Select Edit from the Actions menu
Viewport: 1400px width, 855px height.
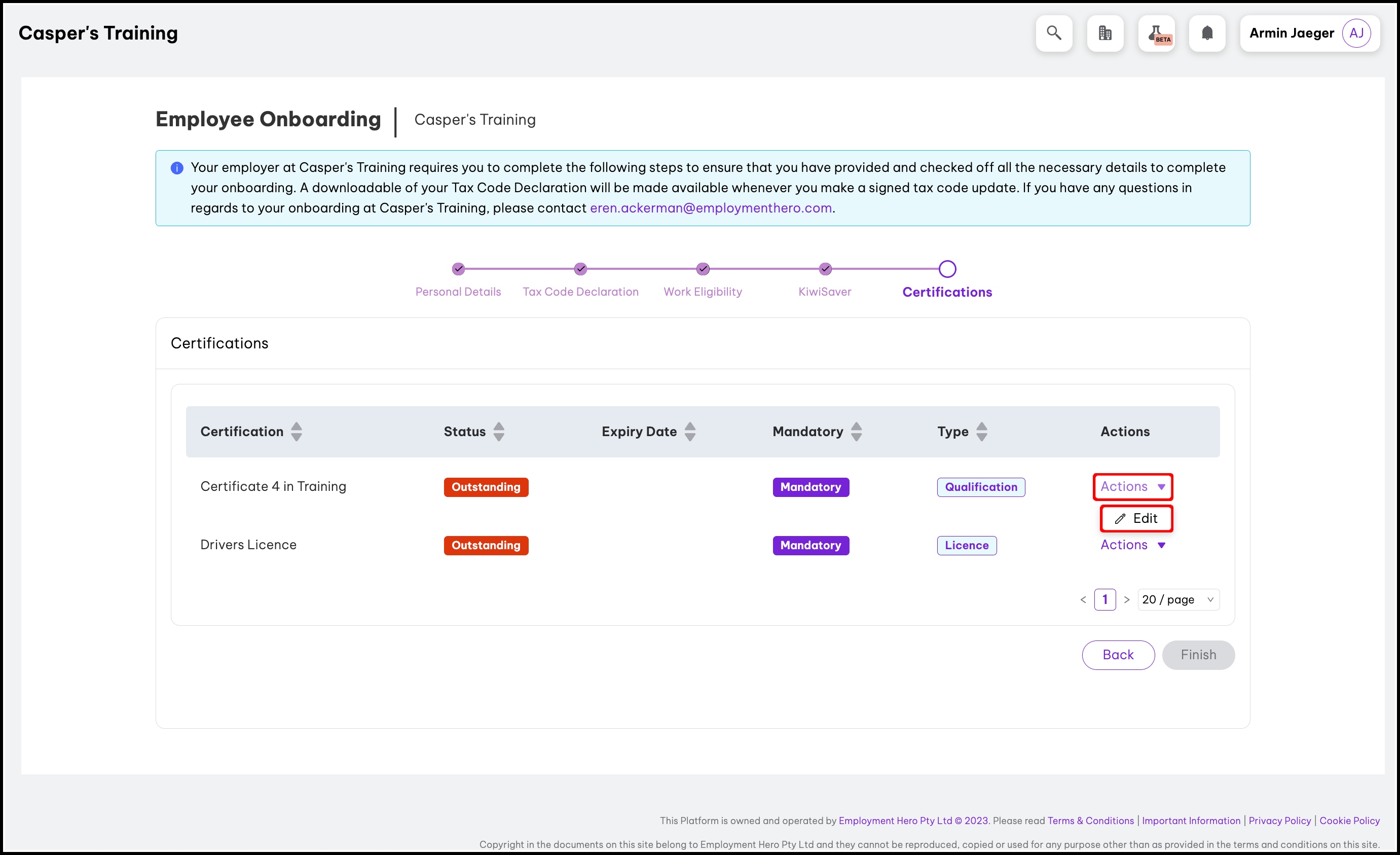[1136, 518]
